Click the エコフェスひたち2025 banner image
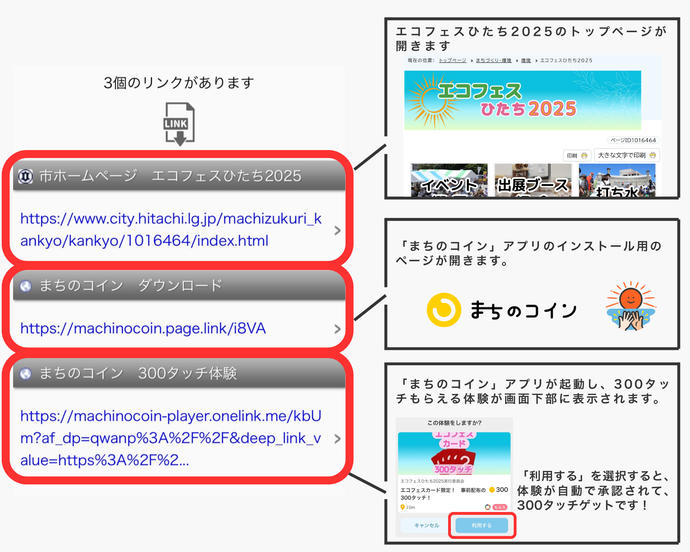Viewport: 690px width, 552px height. [531, 98]
